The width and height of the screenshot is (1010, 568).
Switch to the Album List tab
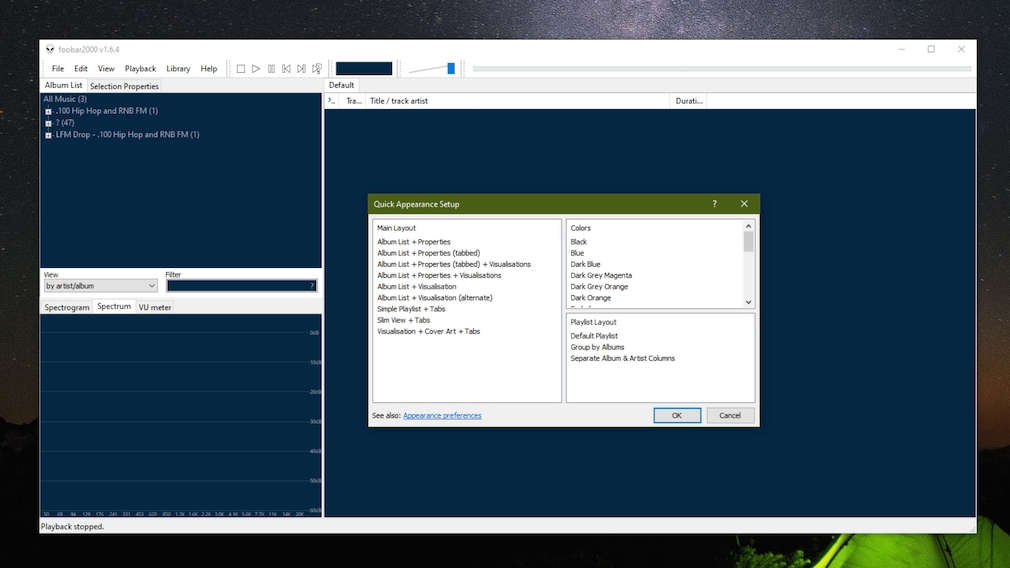tap(63, 85)
